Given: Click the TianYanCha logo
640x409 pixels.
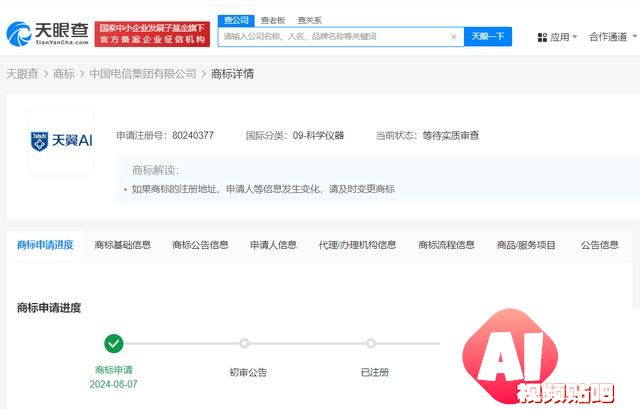Looking at the screenshot, I should [47, 33].
